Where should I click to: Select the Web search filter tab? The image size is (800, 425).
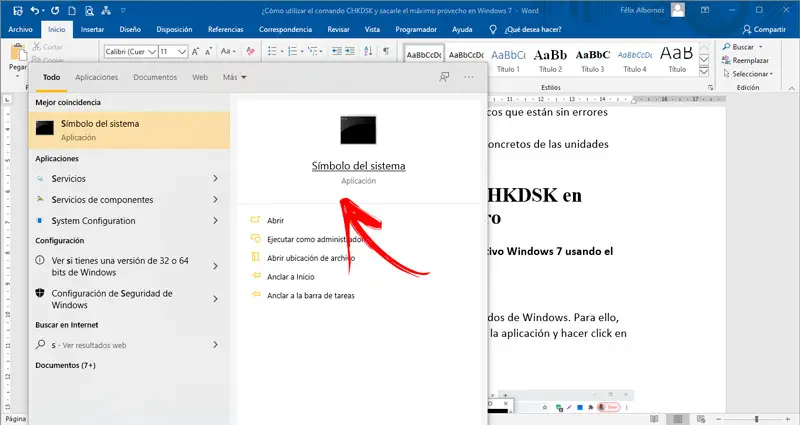click(200, 77)
